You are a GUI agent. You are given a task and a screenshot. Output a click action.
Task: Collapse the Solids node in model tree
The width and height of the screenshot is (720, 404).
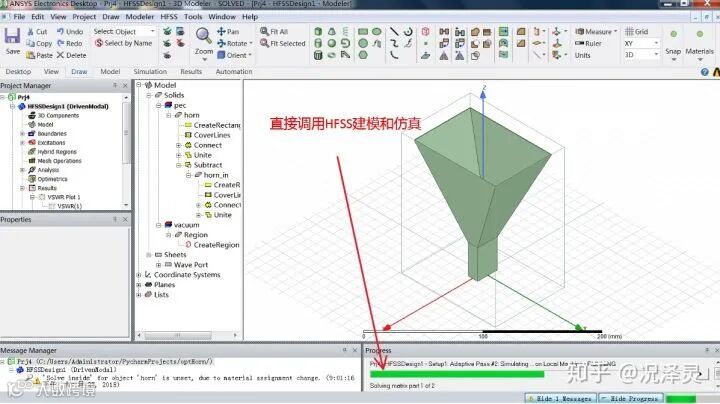point(148,95)
